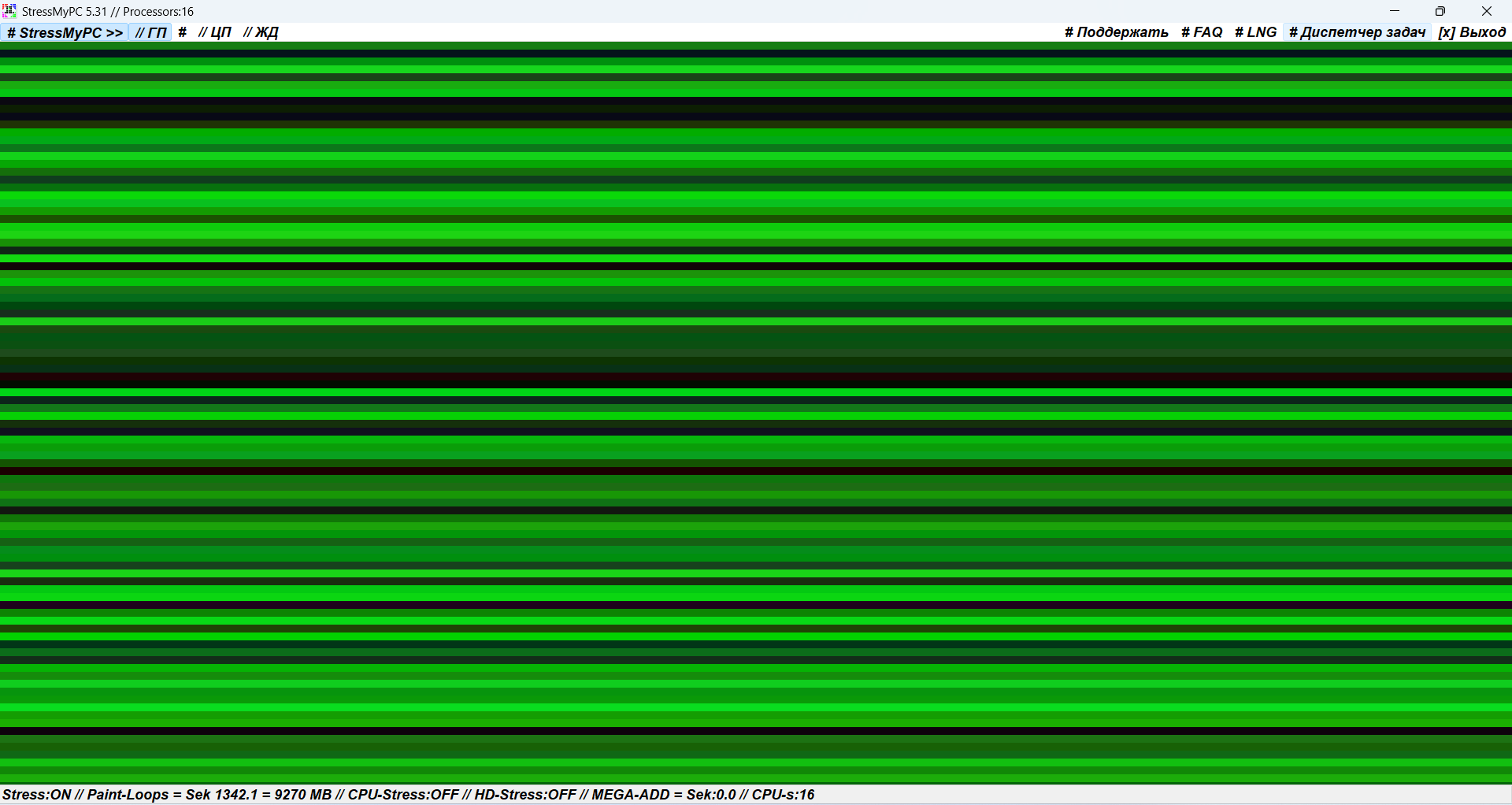Click the StressMyPC title bar app icon

coord(9,11)
